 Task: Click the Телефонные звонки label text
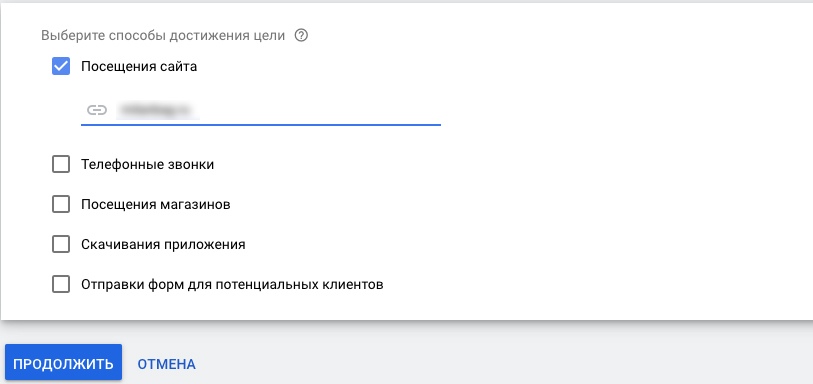(148, 165)
